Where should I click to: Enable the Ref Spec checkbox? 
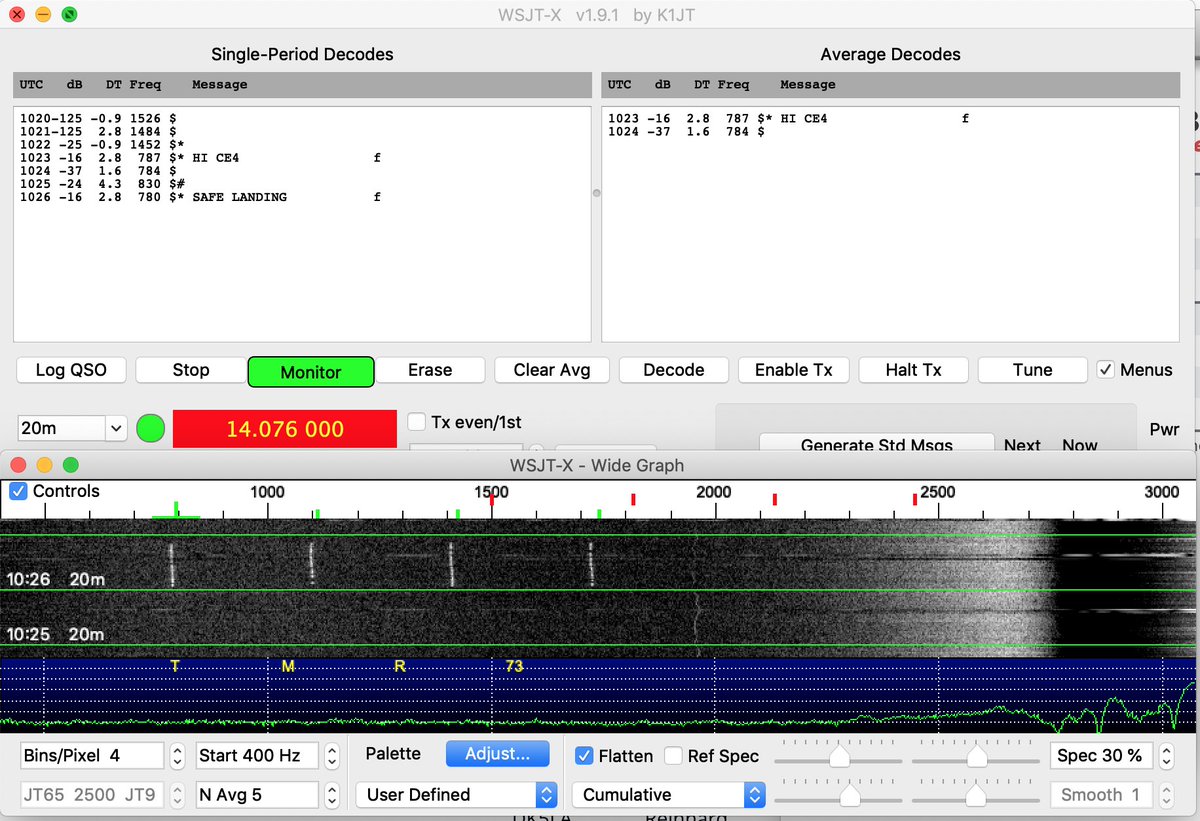[674, 756]
